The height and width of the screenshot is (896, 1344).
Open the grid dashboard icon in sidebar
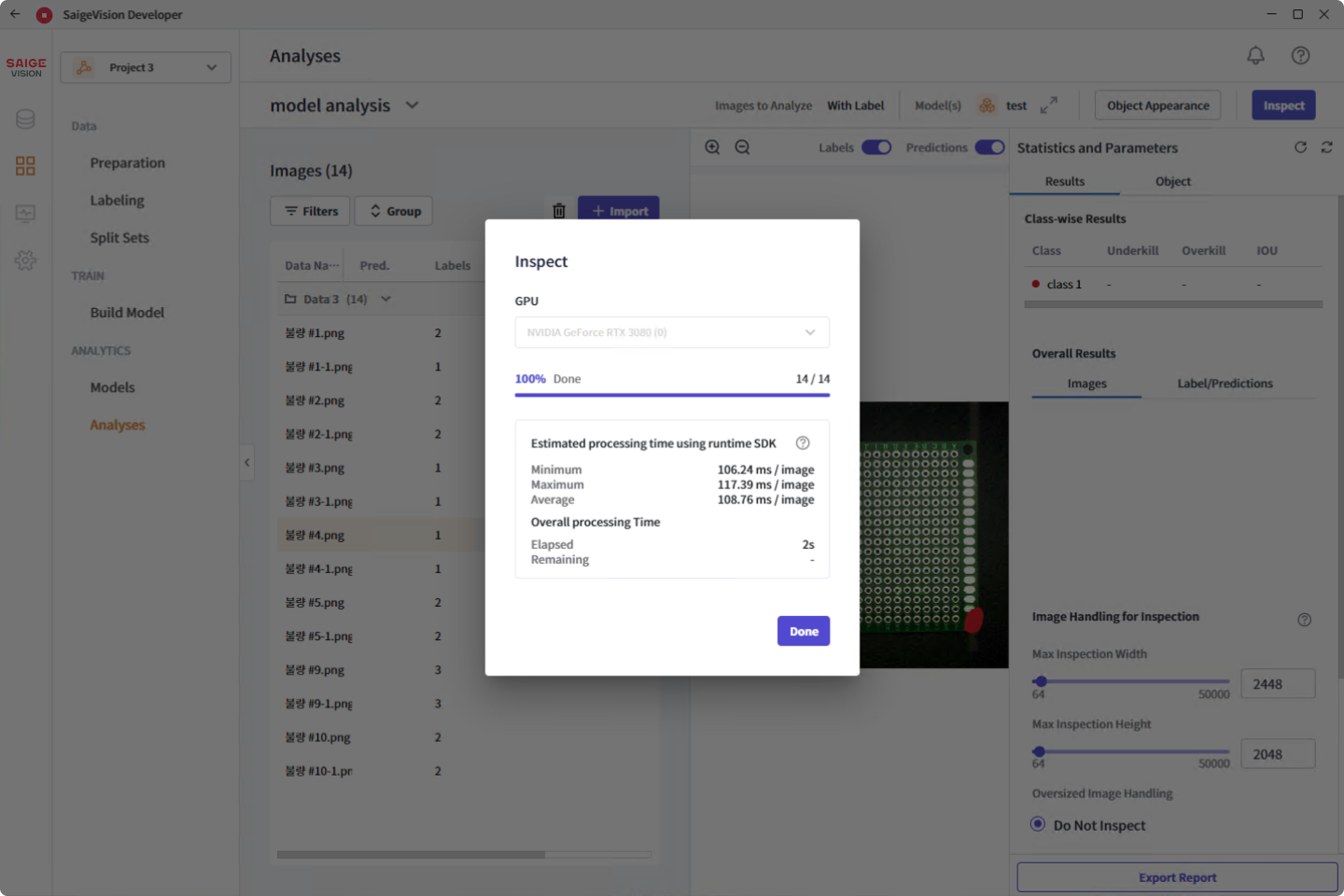[x=25, y=166]
